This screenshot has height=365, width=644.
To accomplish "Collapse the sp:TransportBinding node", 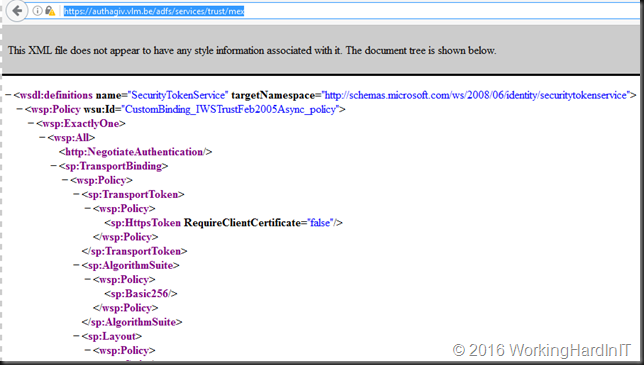I will 53,166.
